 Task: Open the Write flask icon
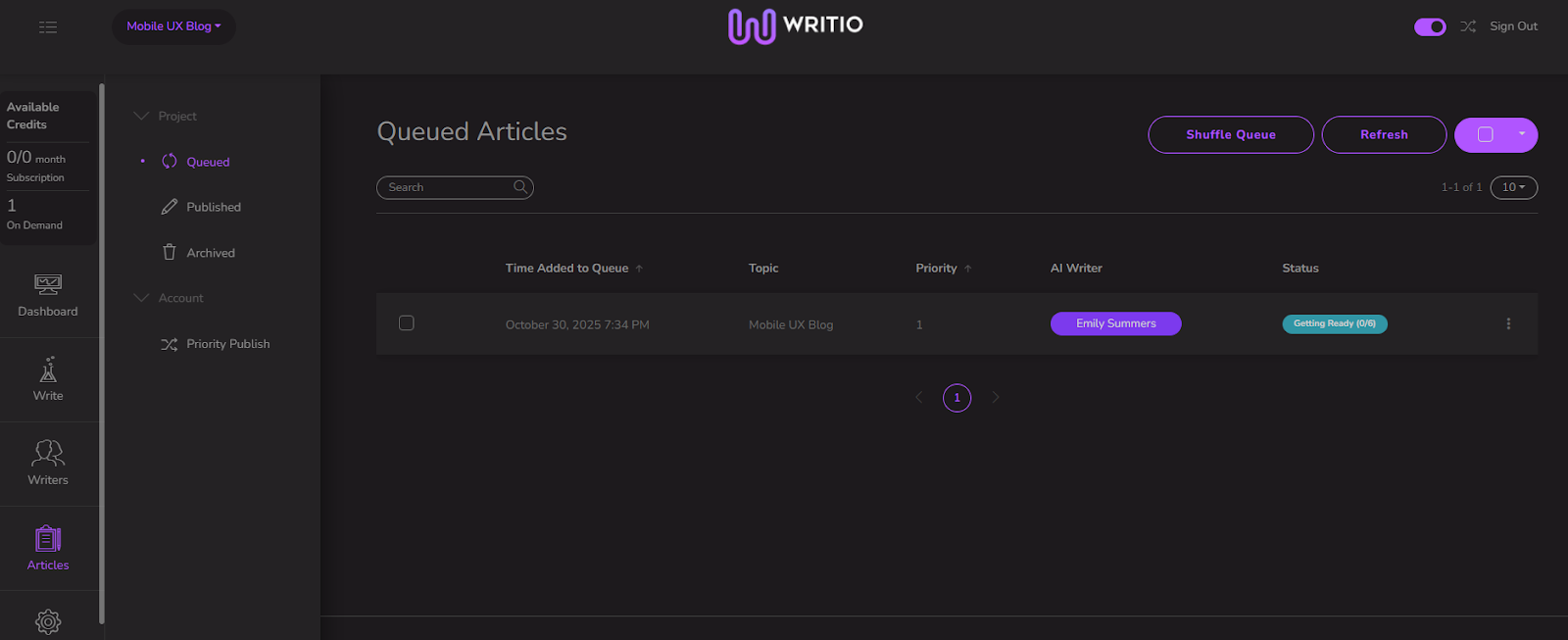[x=48, y=369]
